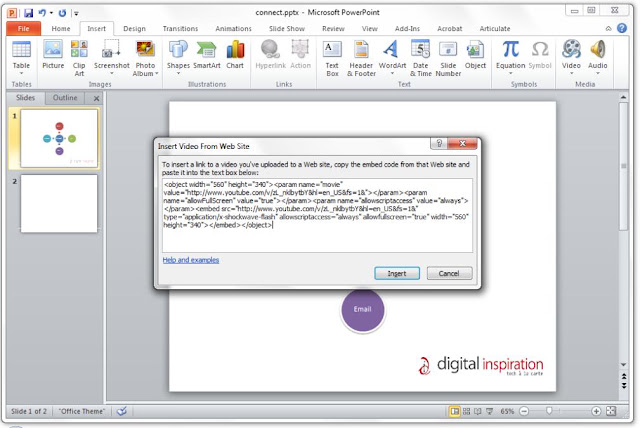Screen dimensions: 640x428
Task: Click the Office Theme status bar label
Action: pyautogui.click(x=82, y=411)
